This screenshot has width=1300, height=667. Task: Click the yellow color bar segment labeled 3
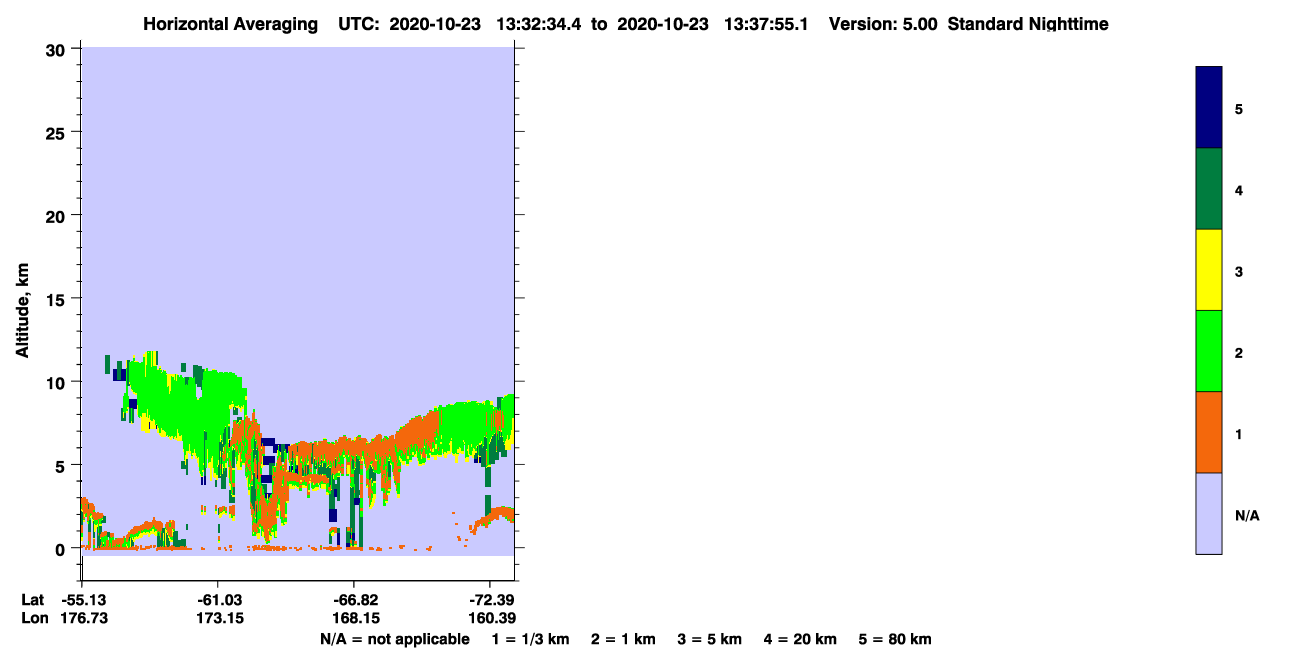1209,270
